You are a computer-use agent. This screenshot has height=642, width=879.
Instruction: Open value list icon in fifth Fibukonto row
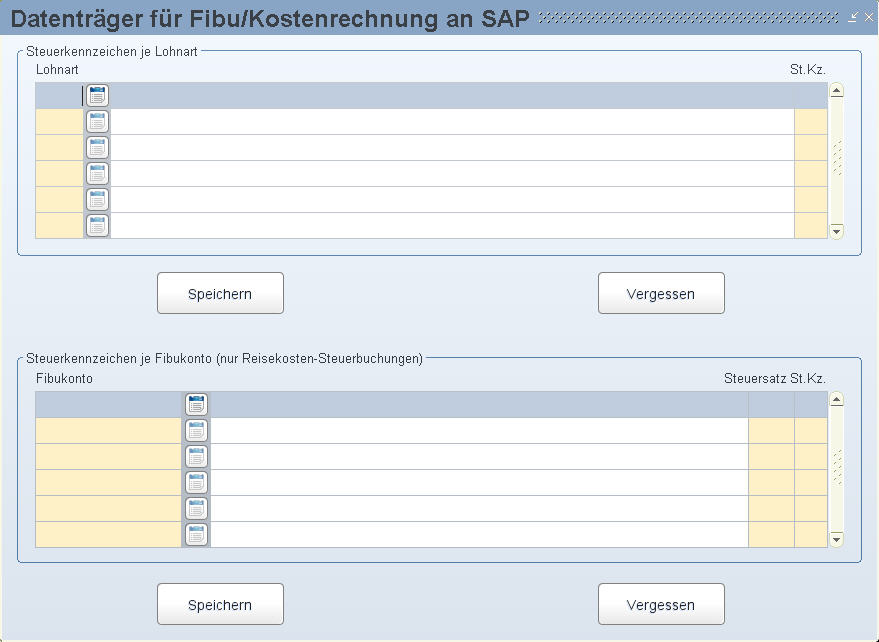[x=196, y=509]
